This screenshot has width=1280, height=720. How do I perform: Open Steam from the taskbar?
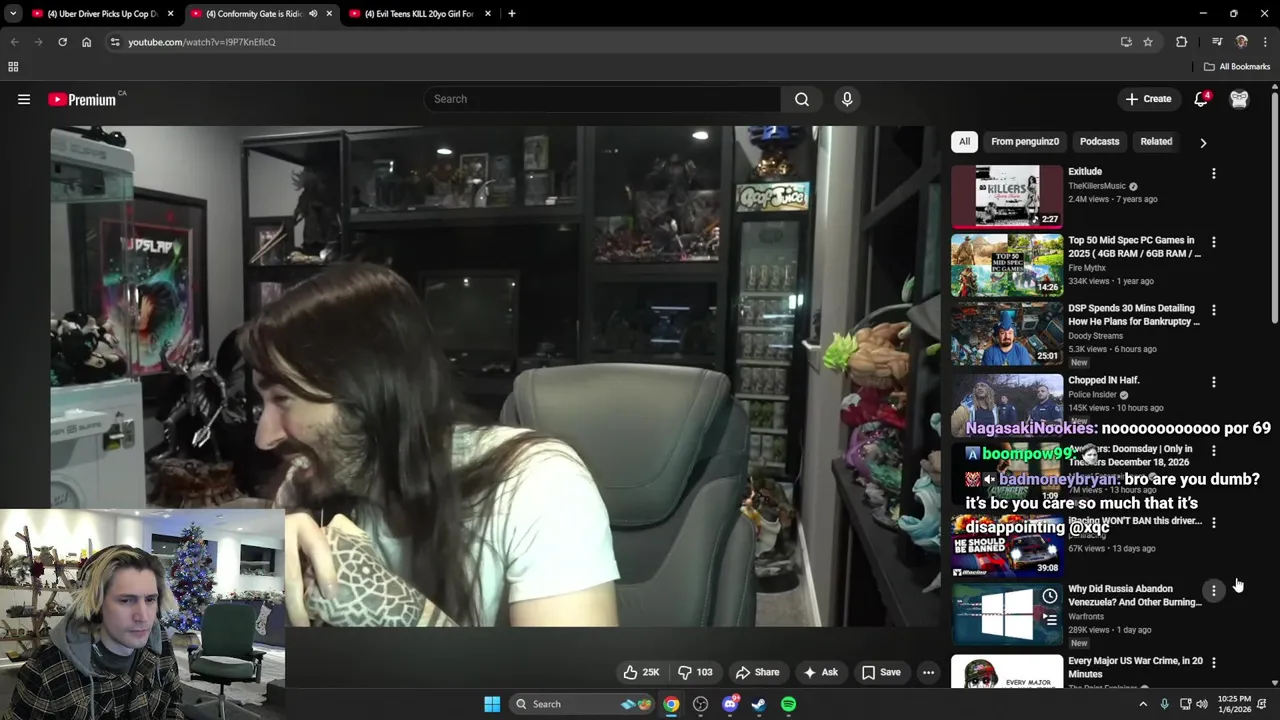point(759,704)
